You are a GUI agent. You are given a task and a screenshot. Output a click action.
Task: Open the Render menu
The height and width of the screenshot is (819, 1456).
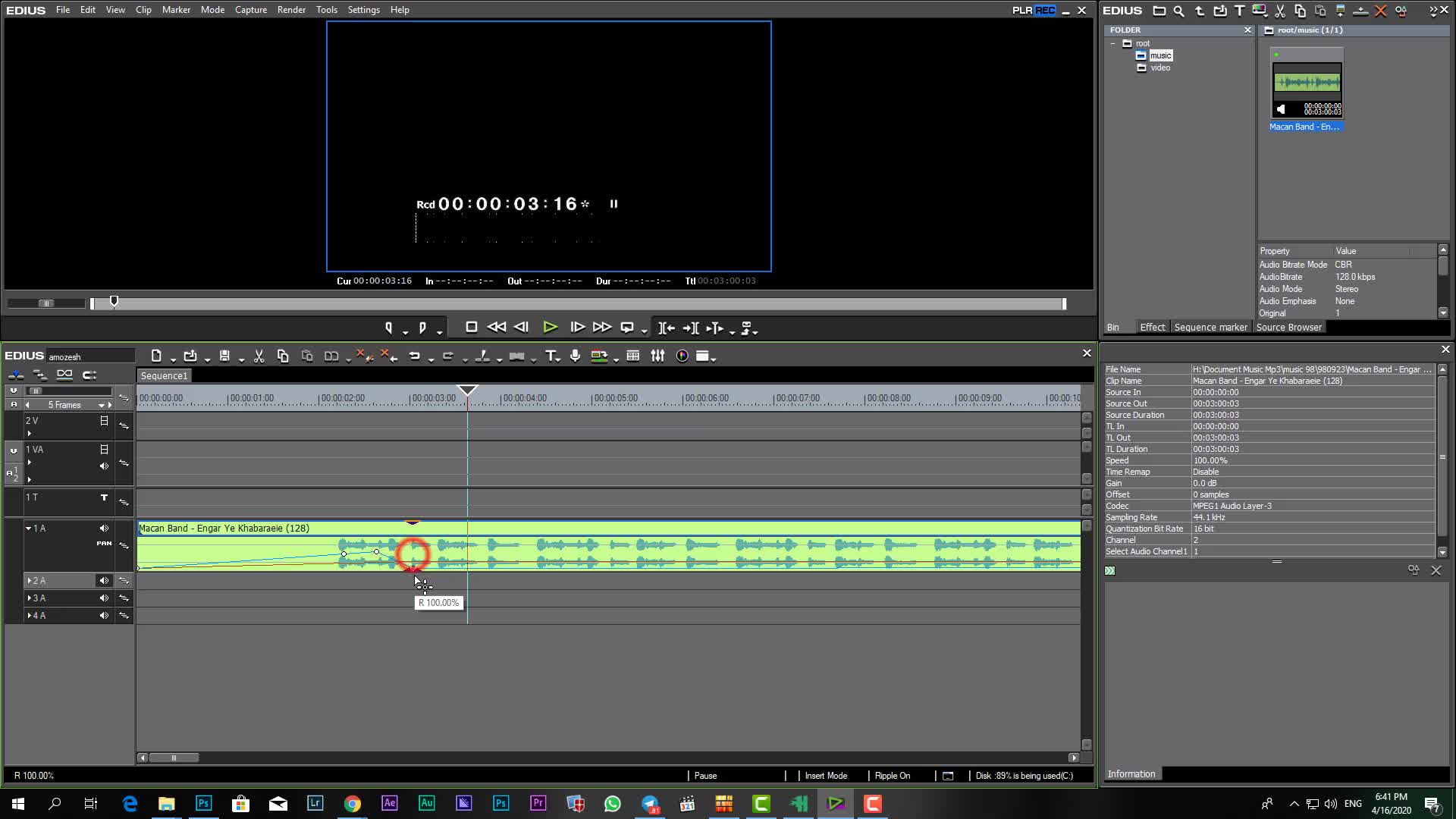290,10
